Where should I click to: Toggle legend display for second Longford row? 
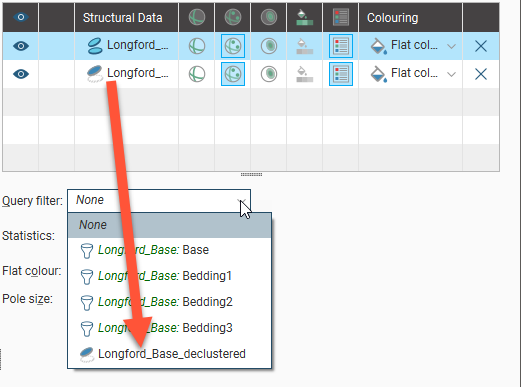coord(341,74)
